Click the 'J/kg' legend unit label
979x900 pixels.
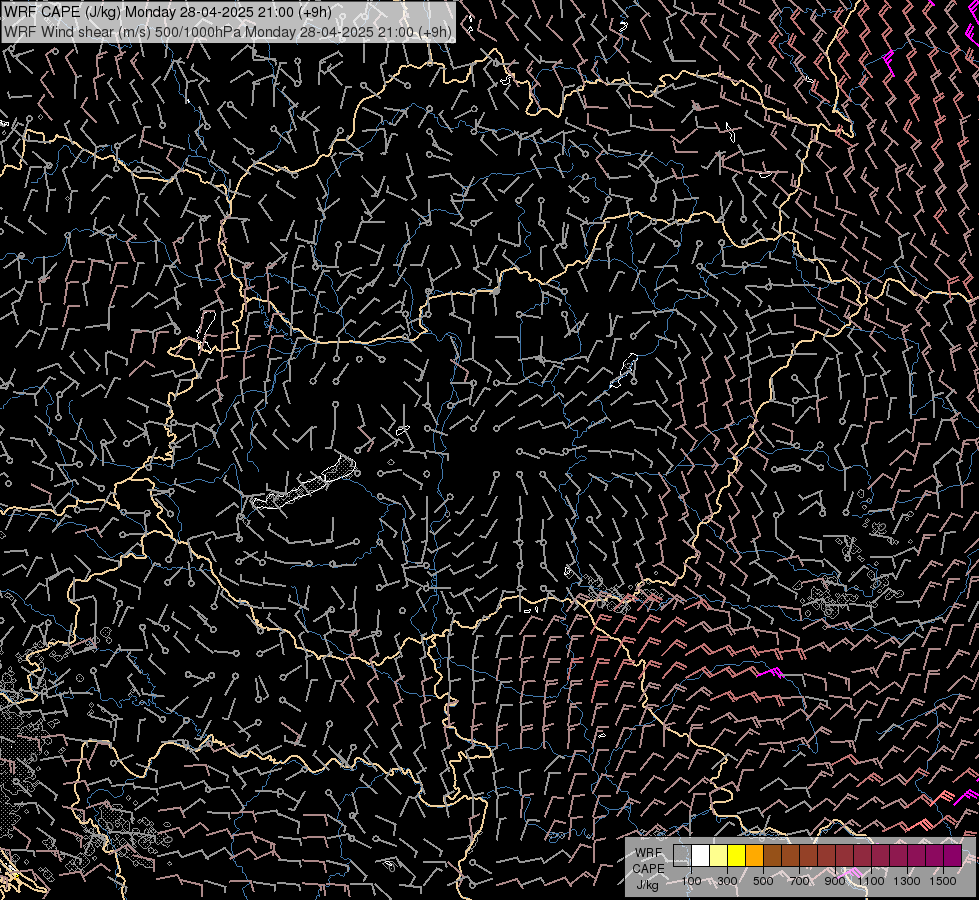pyautogui.click(x=647, y=884)
